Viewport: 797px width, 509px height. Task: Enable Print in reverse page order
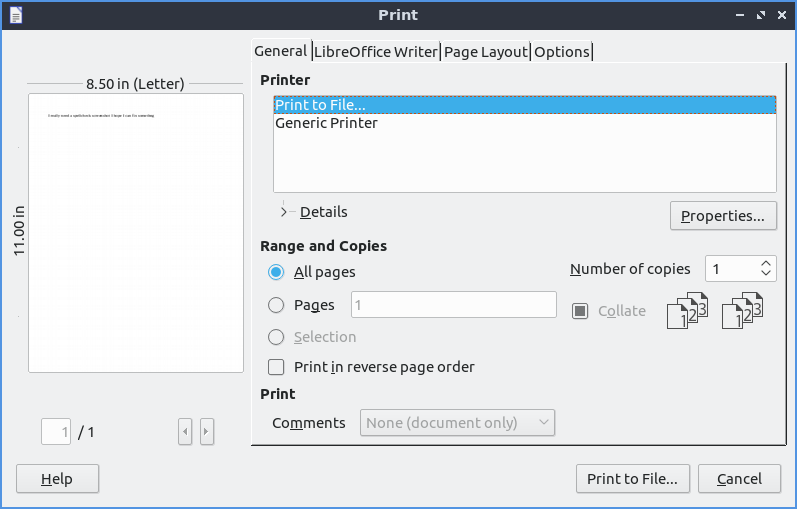(276, 367)
